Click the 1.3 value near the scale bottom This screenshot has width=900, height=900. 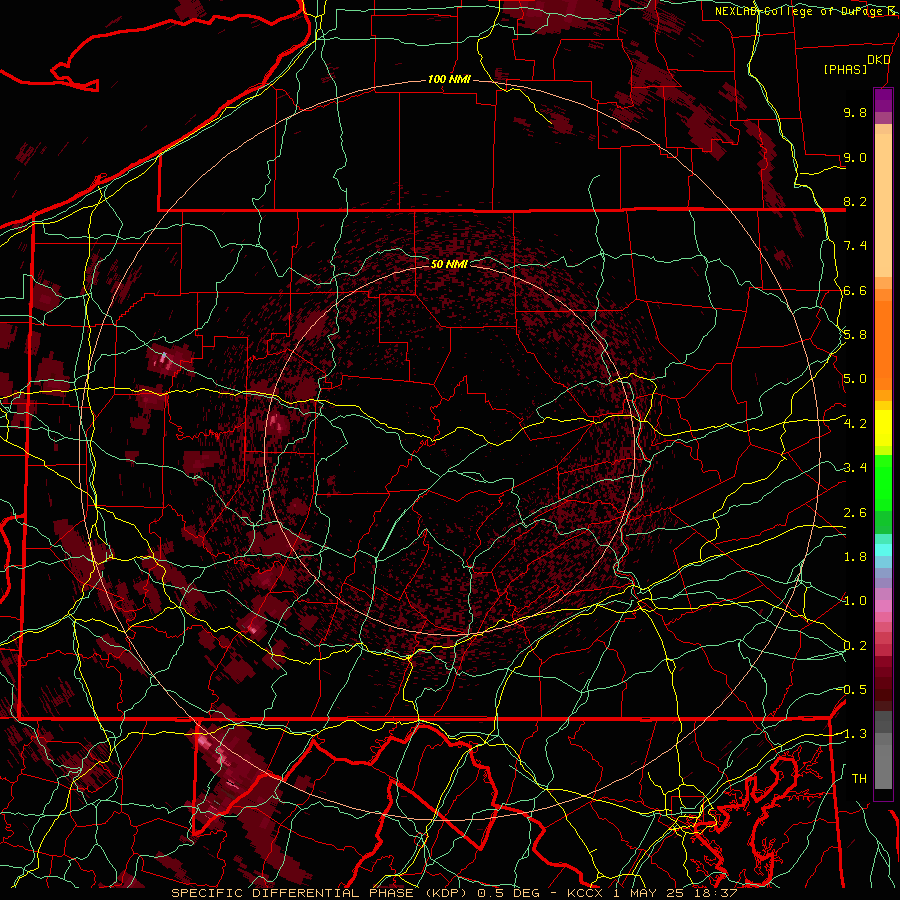pyautogui.click(x=855, y=734)
